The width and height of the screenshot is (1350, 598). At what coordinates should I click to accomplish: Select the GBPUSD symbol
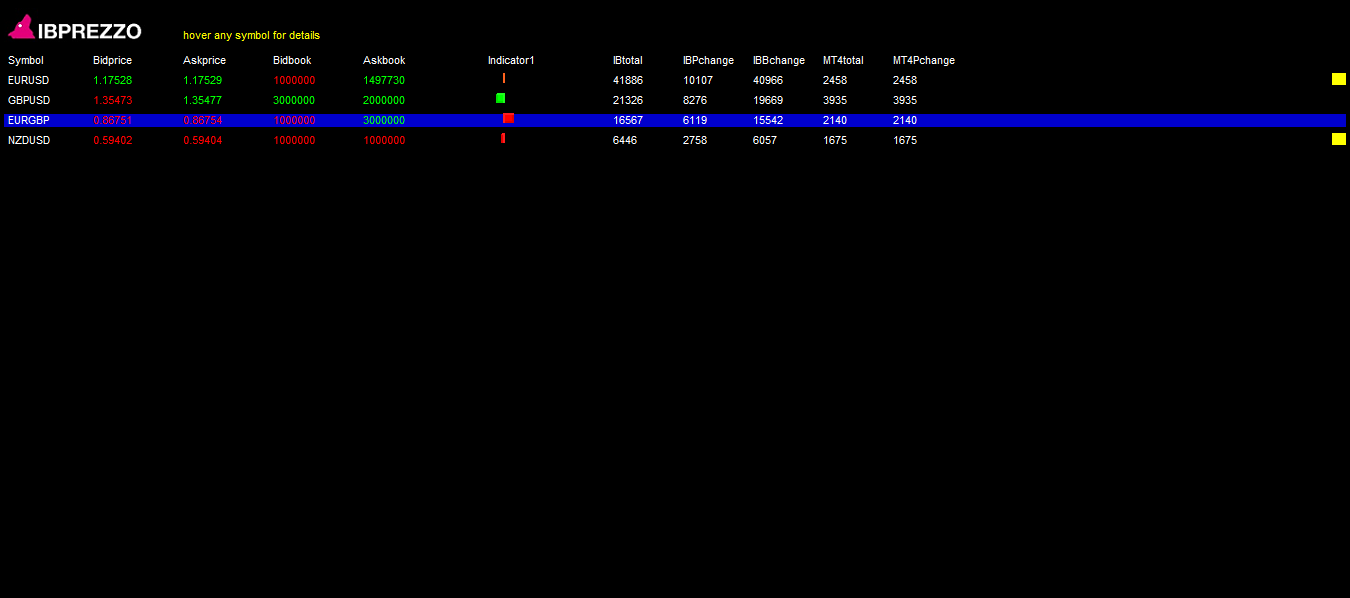pyautogui.click(x=28, y=100)
